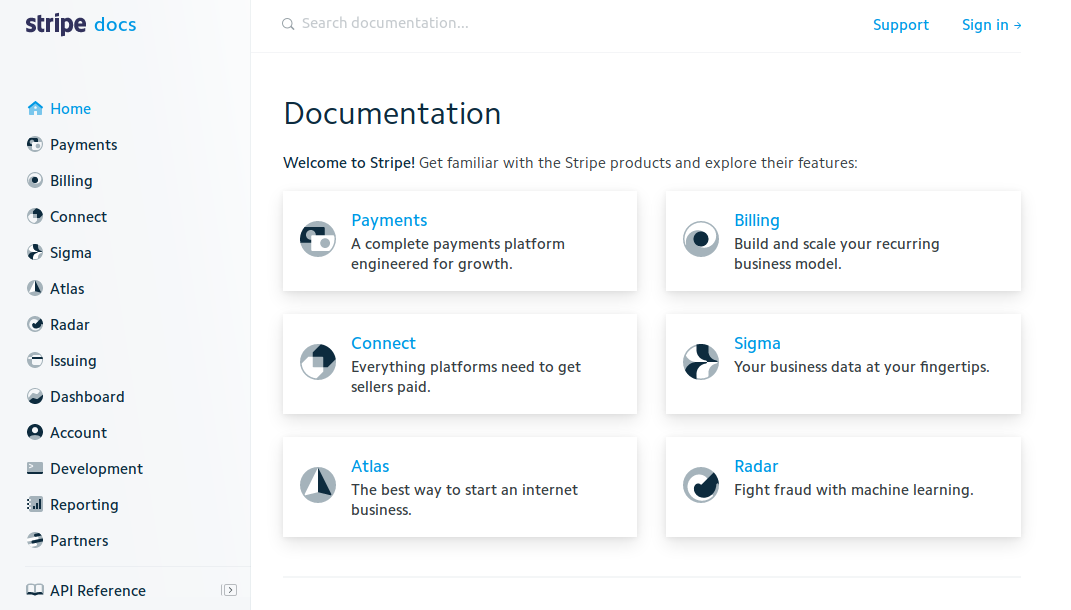
Task: Open the Connect card title link
Action: [x=383, y=343]
